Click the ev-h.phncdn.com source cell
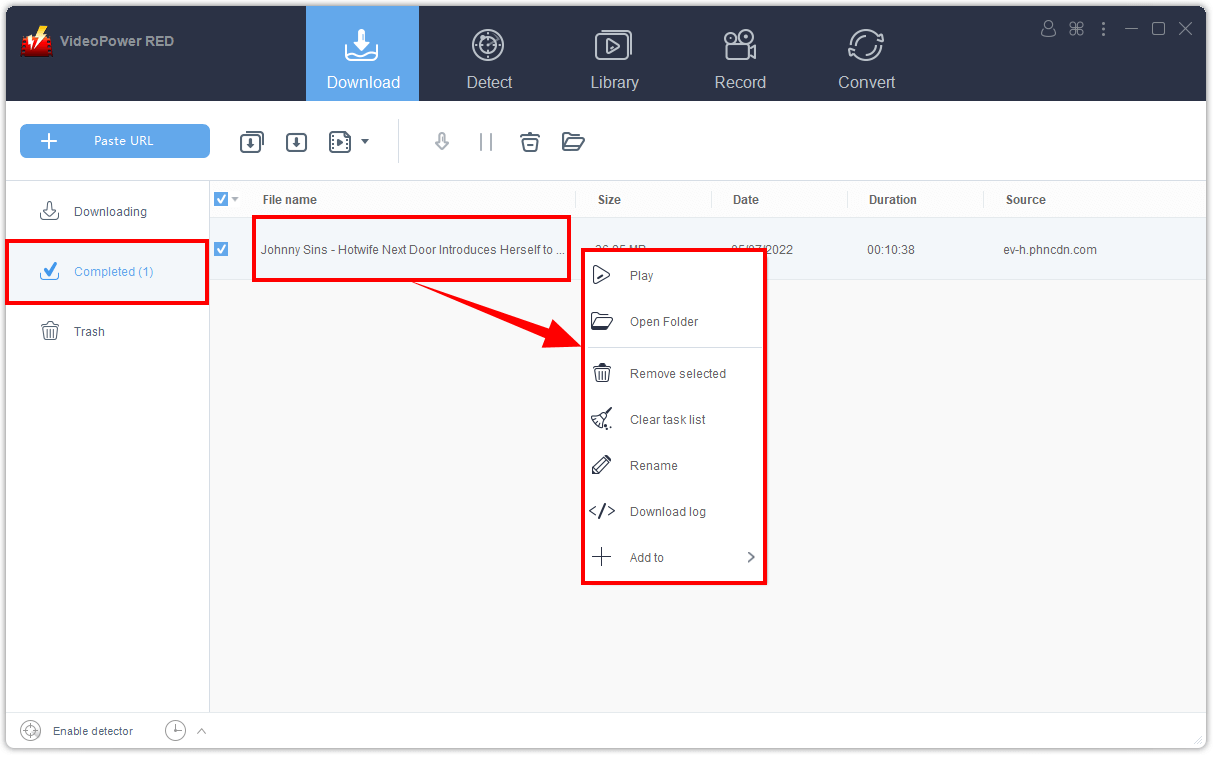The width and height of the screenshot is (1215, 758). pos(1050,250)
